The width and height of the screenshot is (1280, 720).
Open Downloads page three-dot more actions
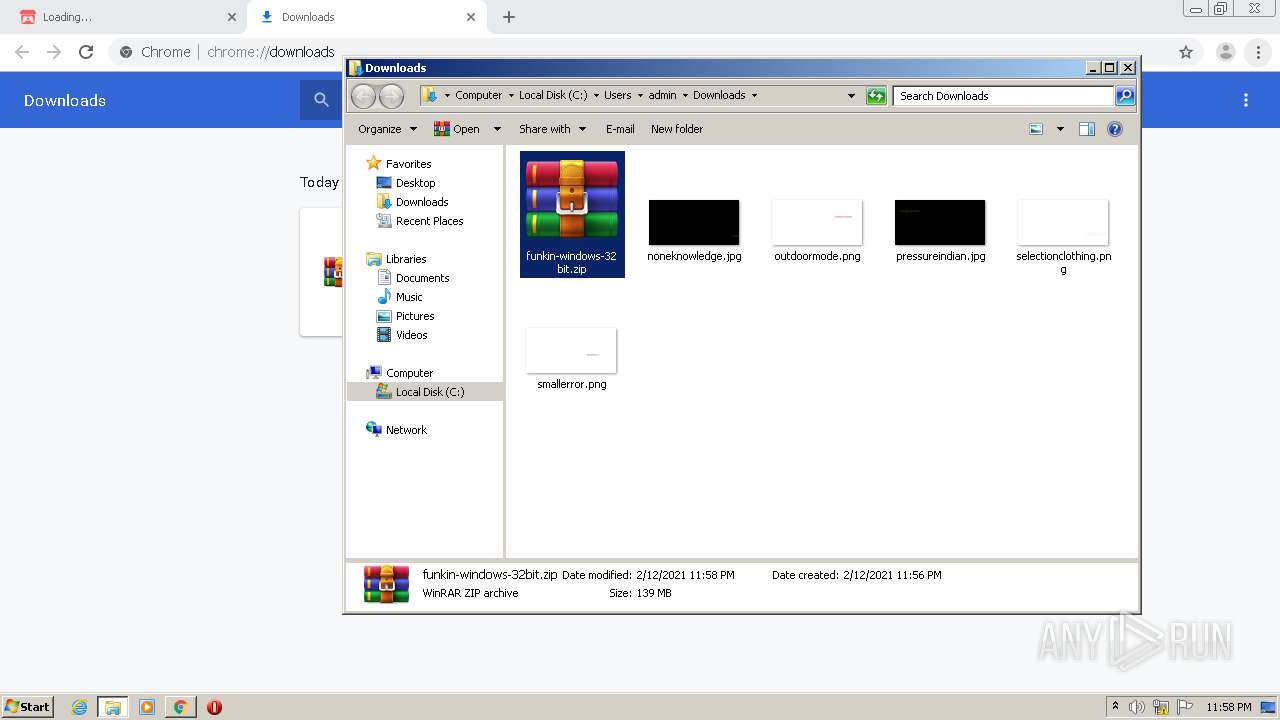[x=1246, y=100]
